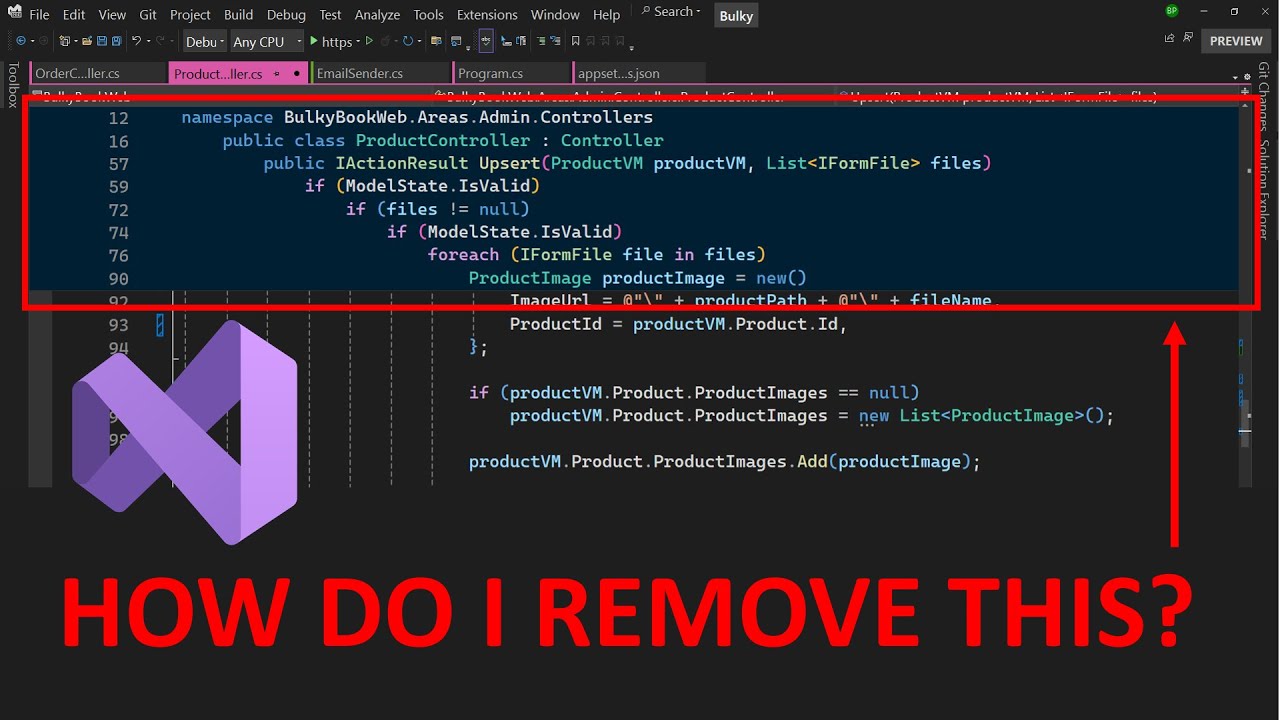
Task: Switch to the OrderC...ller.cs tab
Action: pyautogui.click(x=98, y=73)
